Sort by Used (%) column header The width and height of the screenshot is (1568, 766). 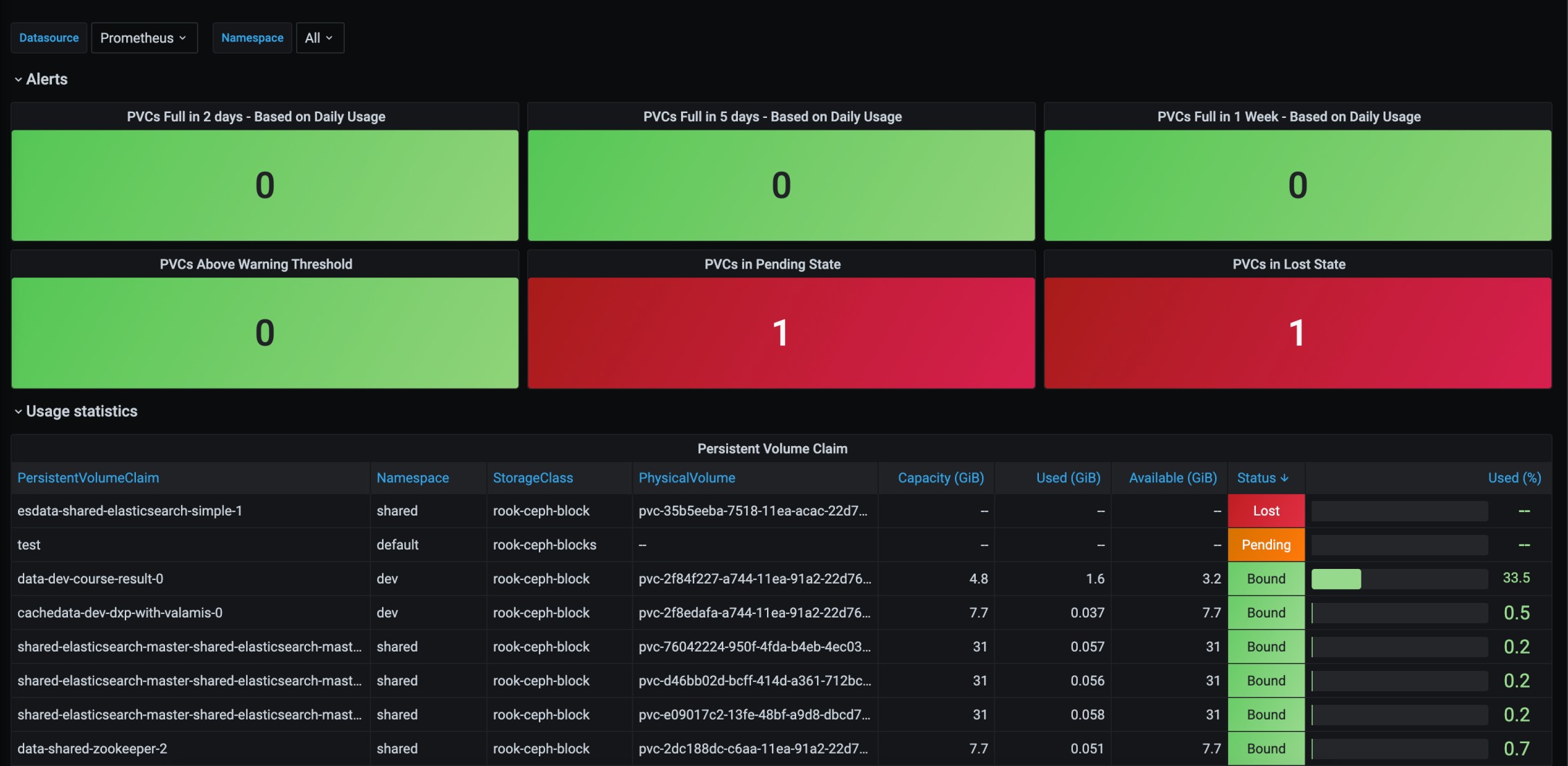click(x=1514, y=478)
